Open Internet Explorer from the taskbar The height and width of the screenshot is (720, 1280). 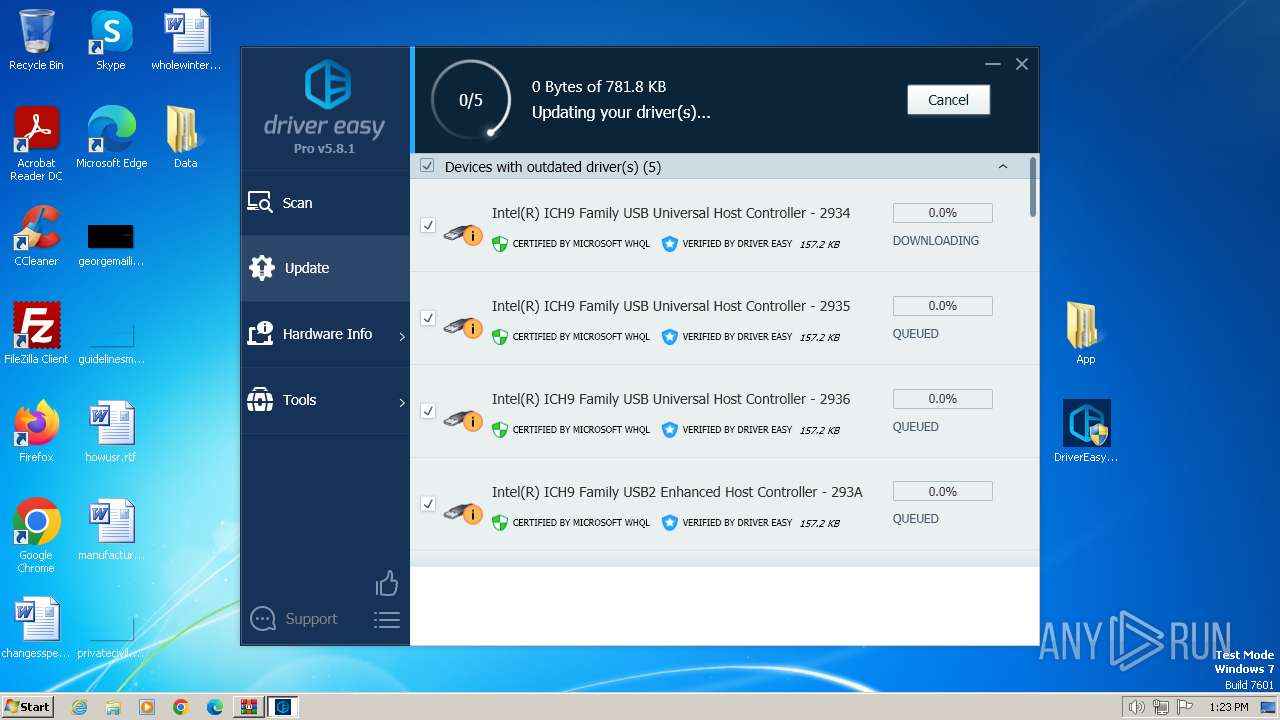tap(80, 707)
